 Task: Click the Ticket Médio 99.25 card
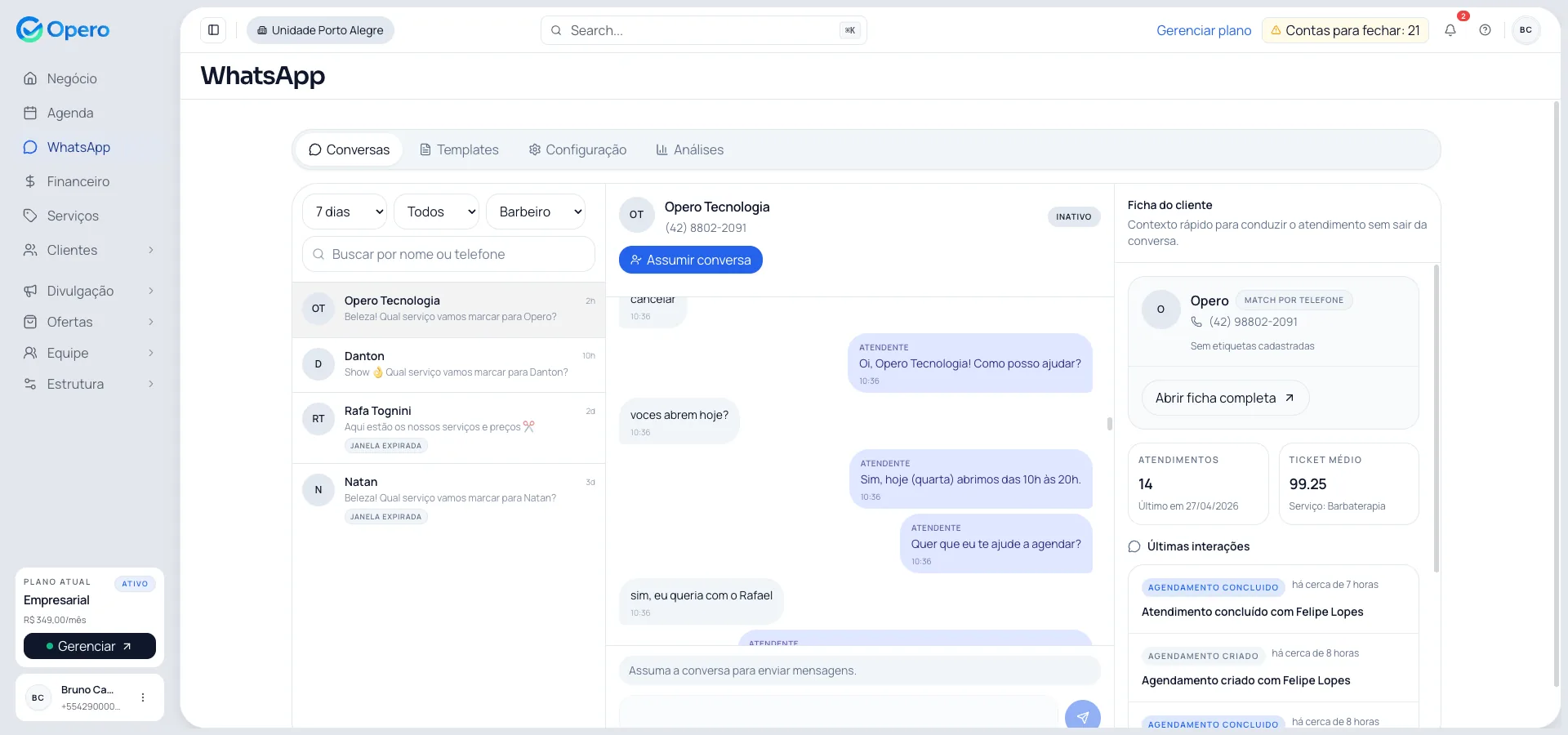pos(1348,483)
